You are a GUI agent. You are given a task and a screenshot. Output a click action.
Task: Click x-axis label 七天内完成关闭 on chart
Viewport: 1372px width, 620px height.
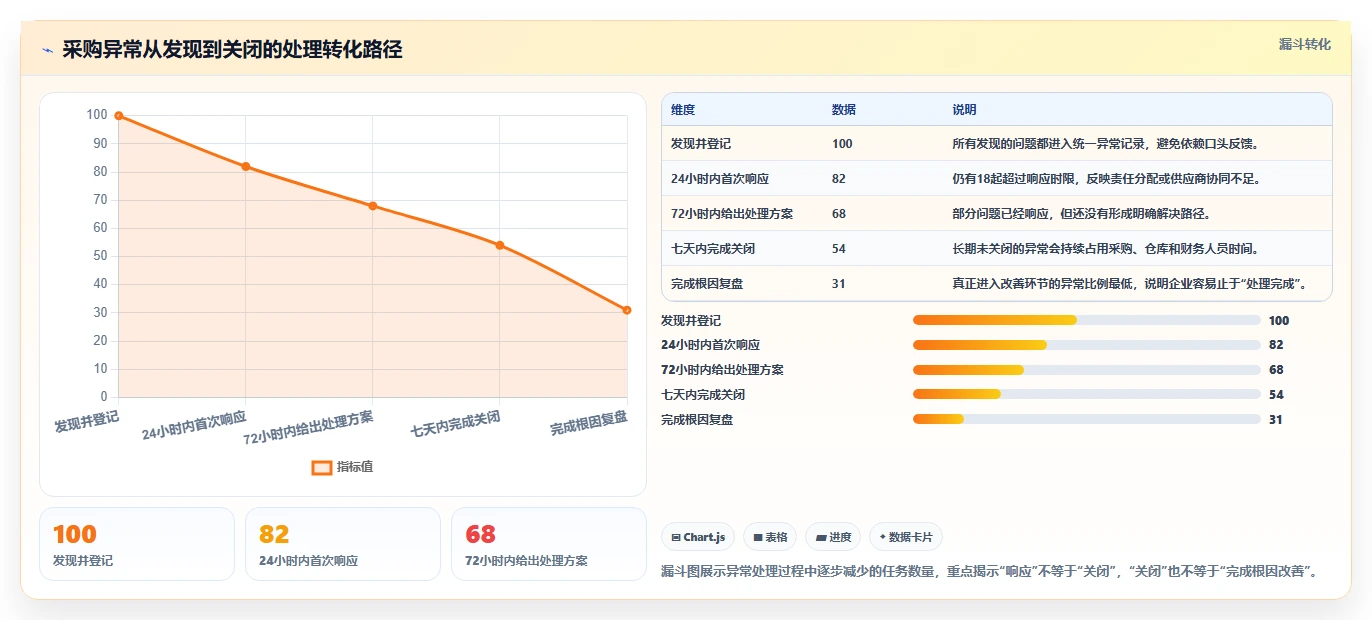[x=455, y=424]
